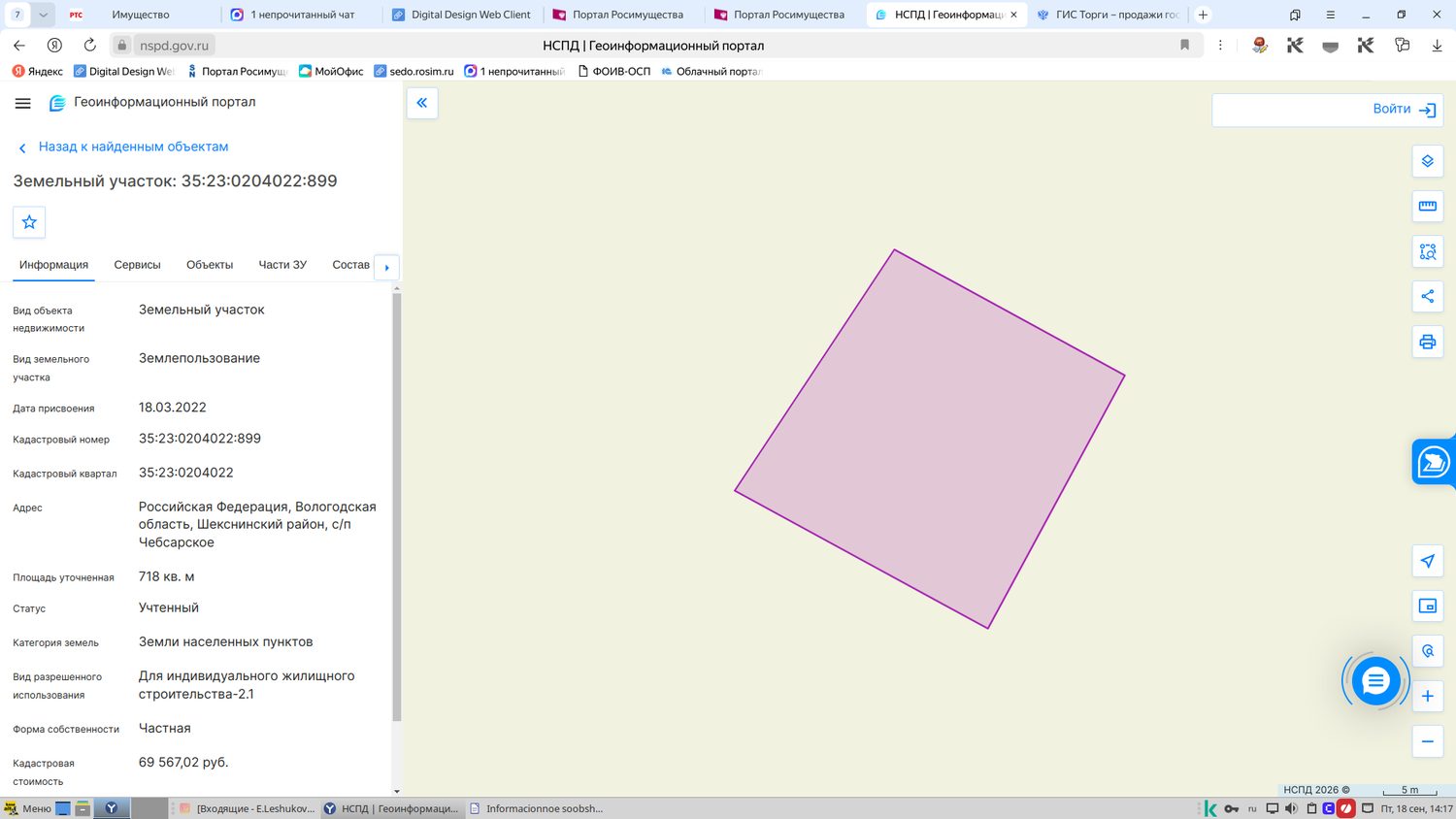The image size is (1456, 819).
Task: Open browser downloads icon
Action: pyautogui.click(x=1437, y=45)
